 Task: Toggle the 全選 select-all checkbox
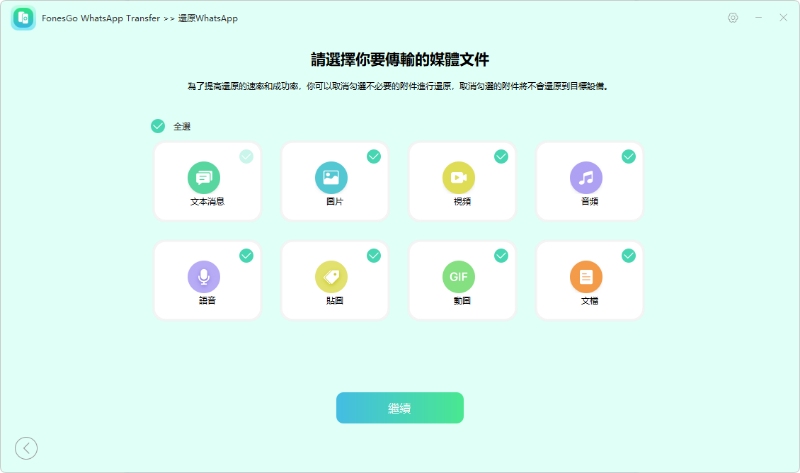(x=158, y=126)
